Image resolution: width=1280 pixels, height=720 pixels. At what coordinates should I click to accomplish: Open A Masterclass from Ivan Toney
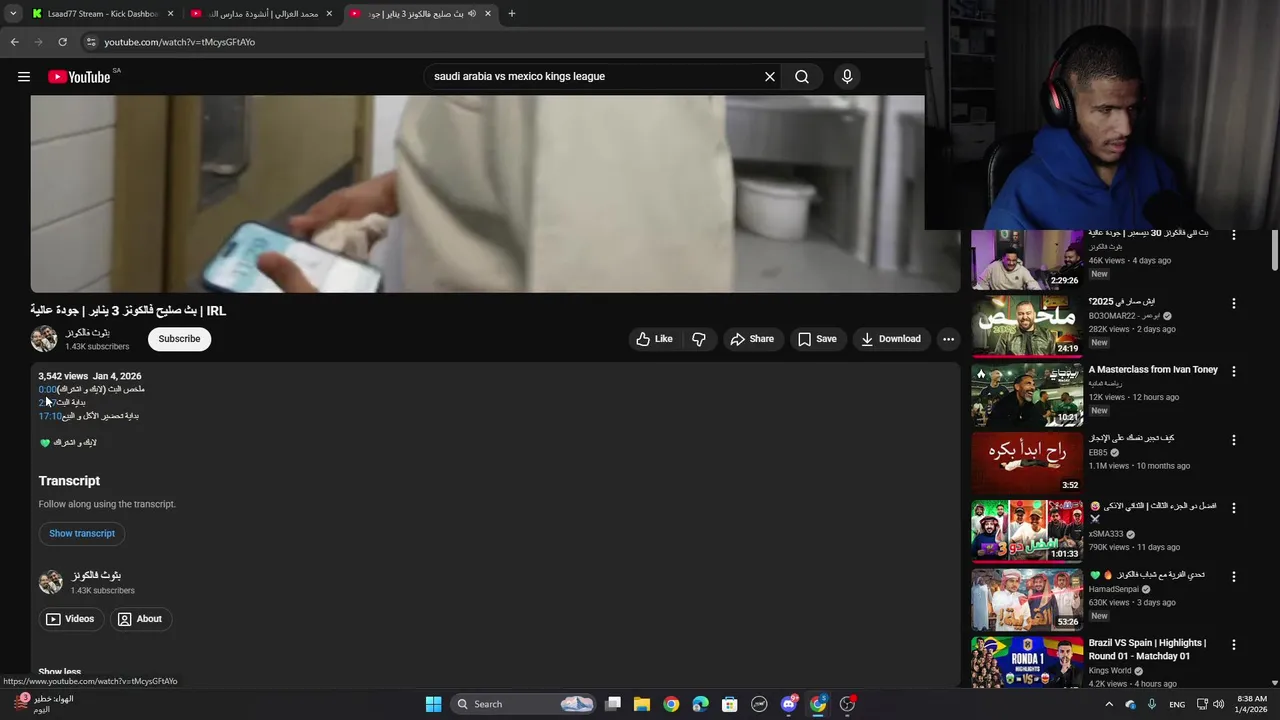(1153, 370)
